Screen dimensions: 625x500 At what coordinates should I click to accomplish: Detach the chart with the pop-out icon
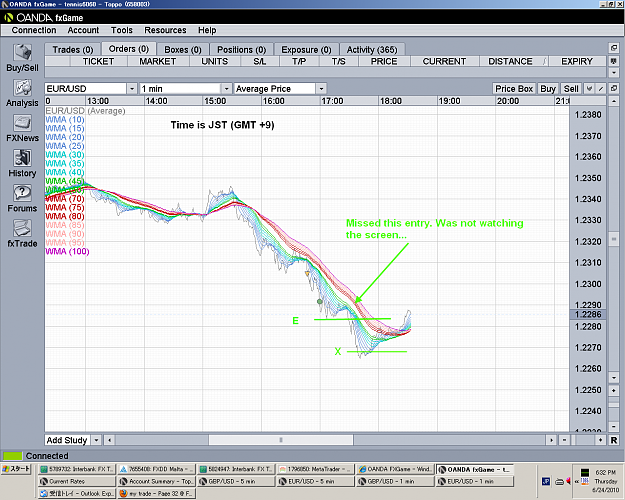(x=614, y=88)
